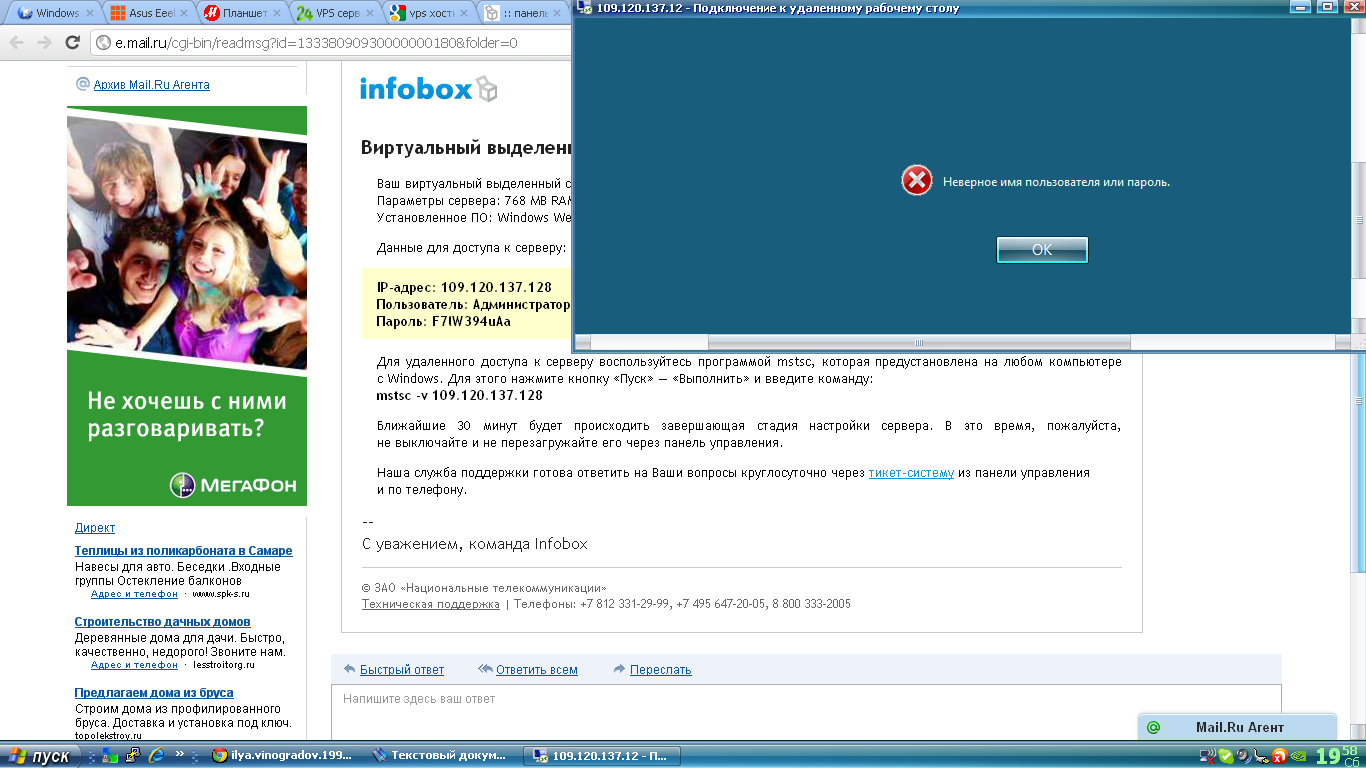
Task: Open the speaker volume tray icon
Action: pyautogui.click(x=1244, y=756)
